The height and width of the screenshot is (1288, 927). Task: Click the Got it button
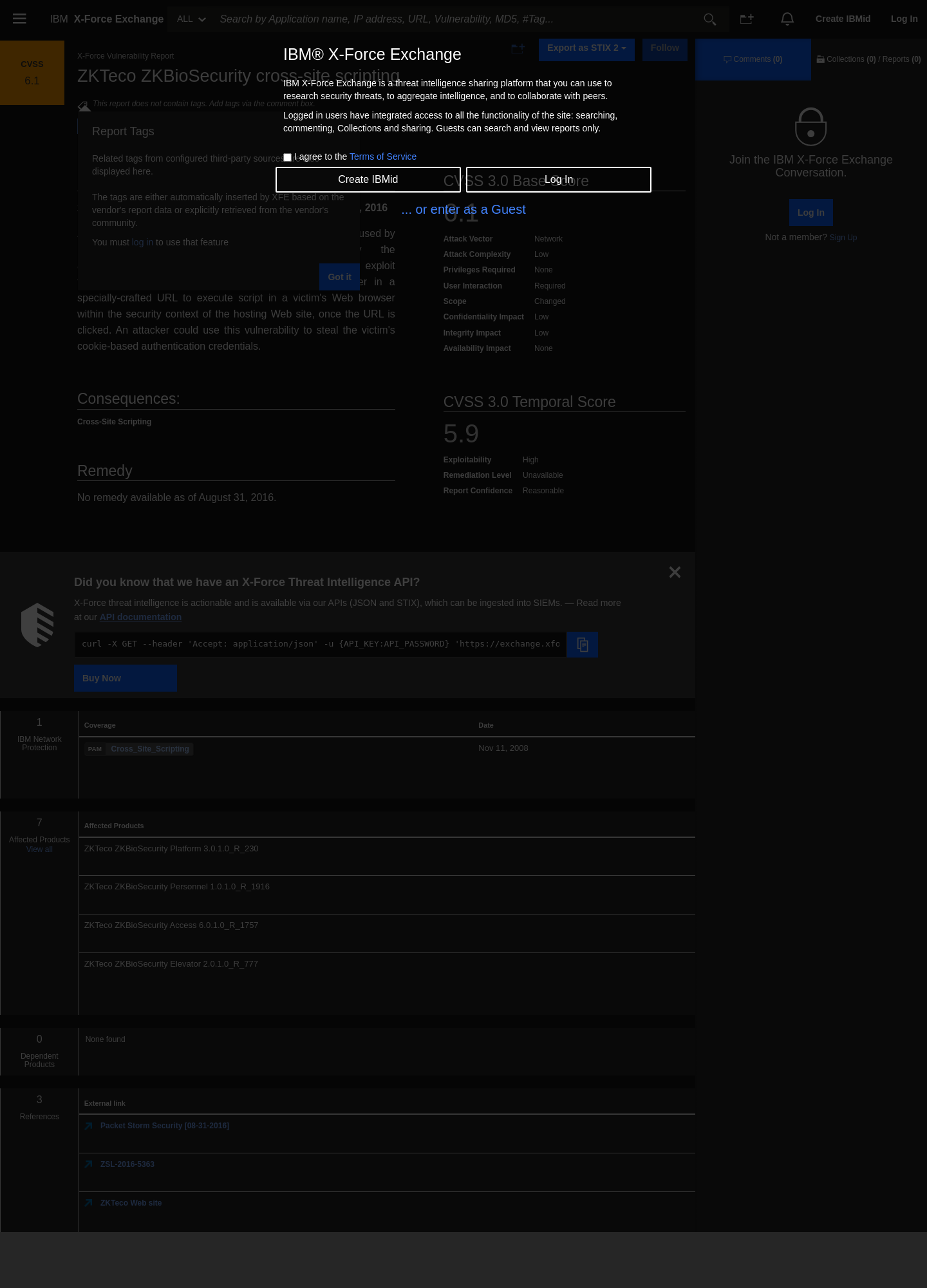pos(339,277)
